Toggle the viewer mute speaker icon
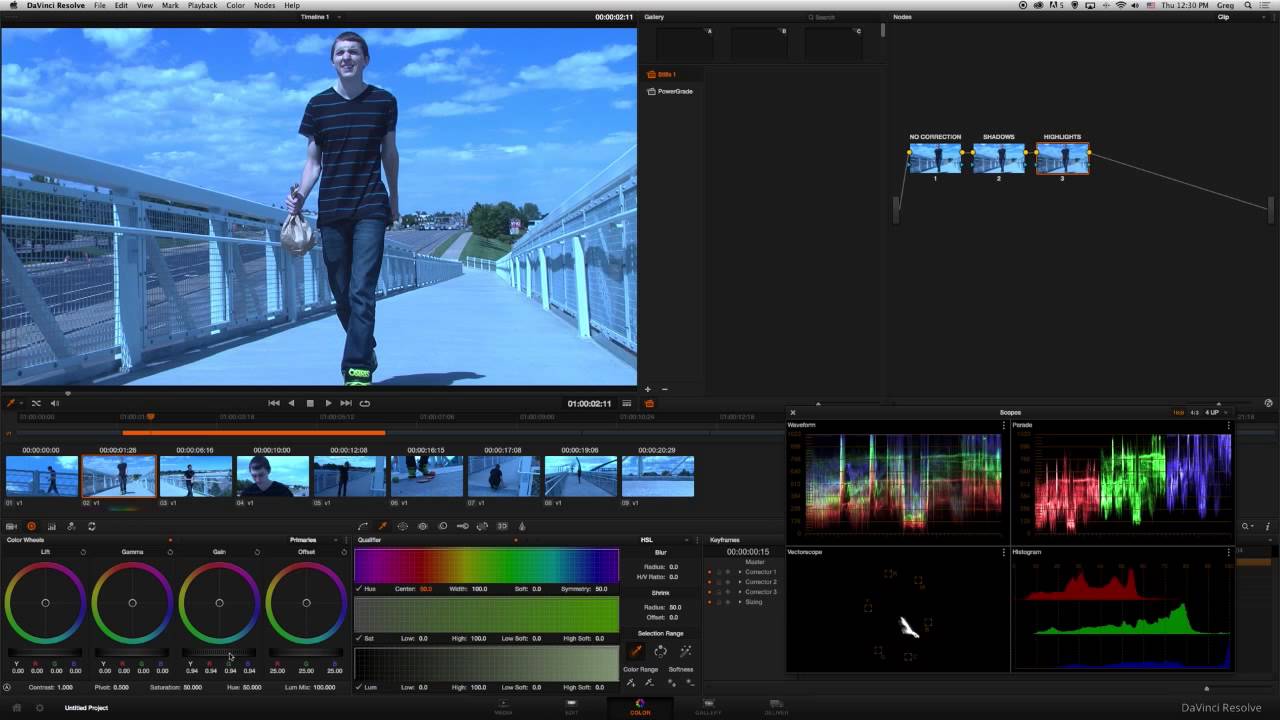Screen dimensions: 1280x720 (55, 403)
